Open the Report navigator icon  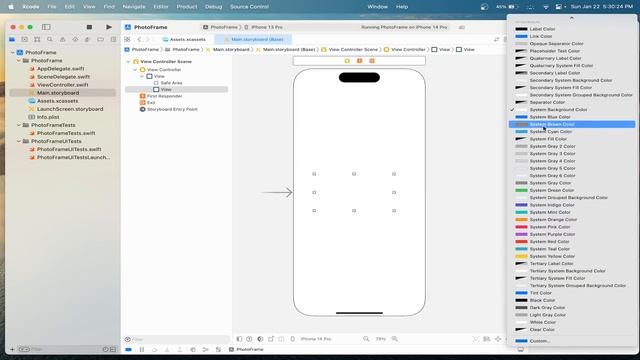pyautogui.click(x=113, y=40)
